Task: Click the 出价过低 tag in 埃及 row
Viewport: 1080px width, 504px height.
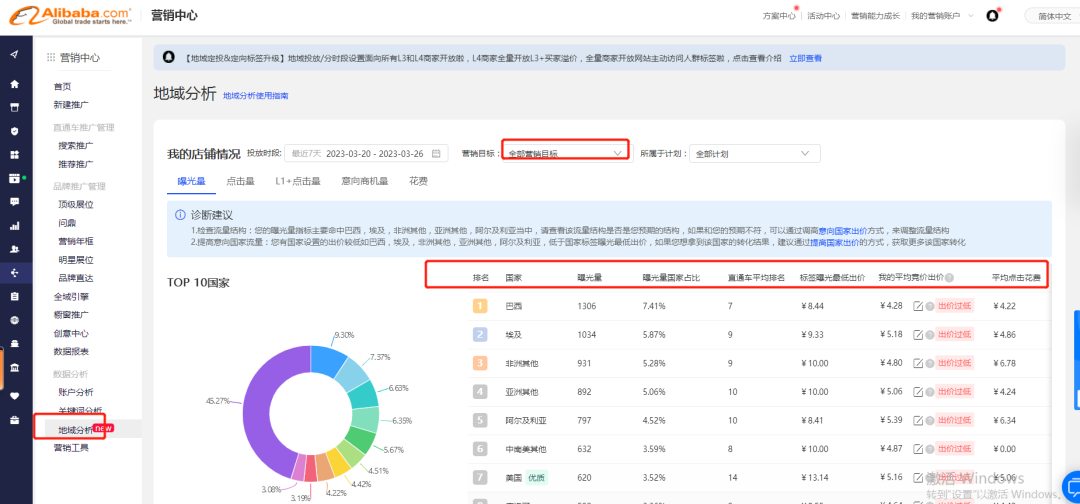Action: [954, 334]
